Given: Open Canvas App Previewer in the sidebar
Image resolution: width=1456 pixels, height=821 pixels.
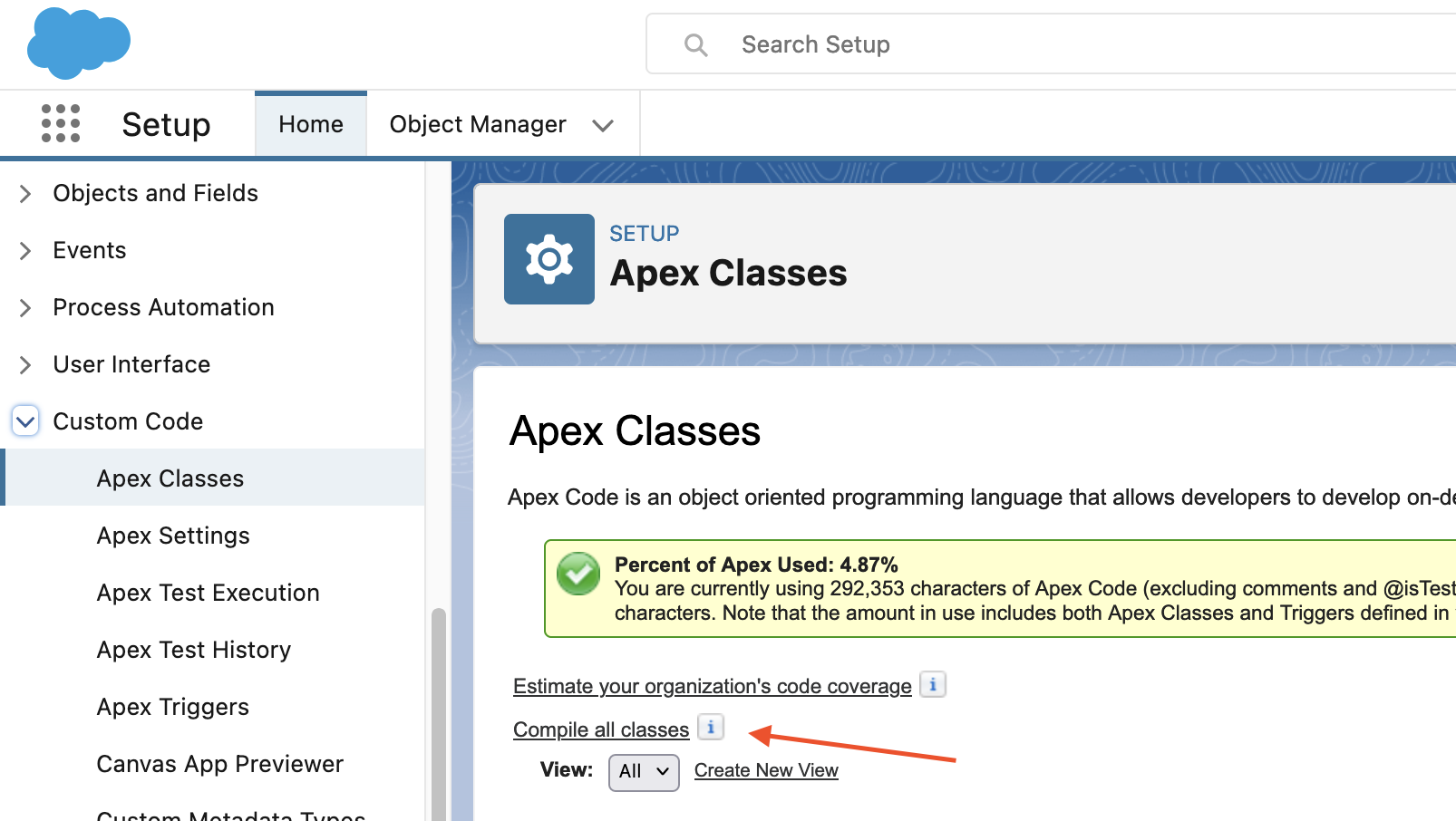Looking at the screenshot, I should [220, 764].
